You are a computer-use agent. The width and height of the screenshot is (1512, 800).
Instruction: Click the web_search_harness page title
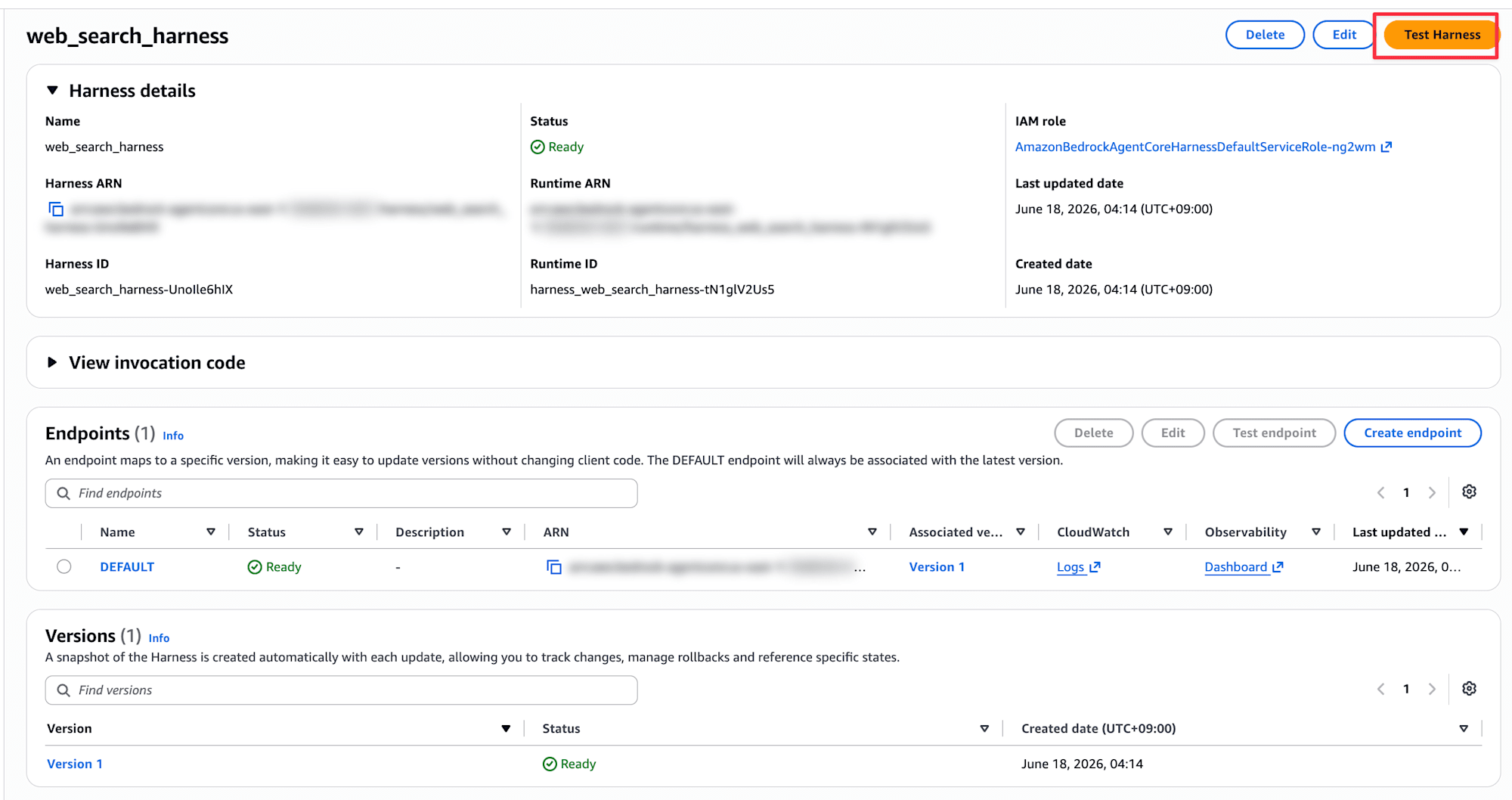(x=127, y=36)
